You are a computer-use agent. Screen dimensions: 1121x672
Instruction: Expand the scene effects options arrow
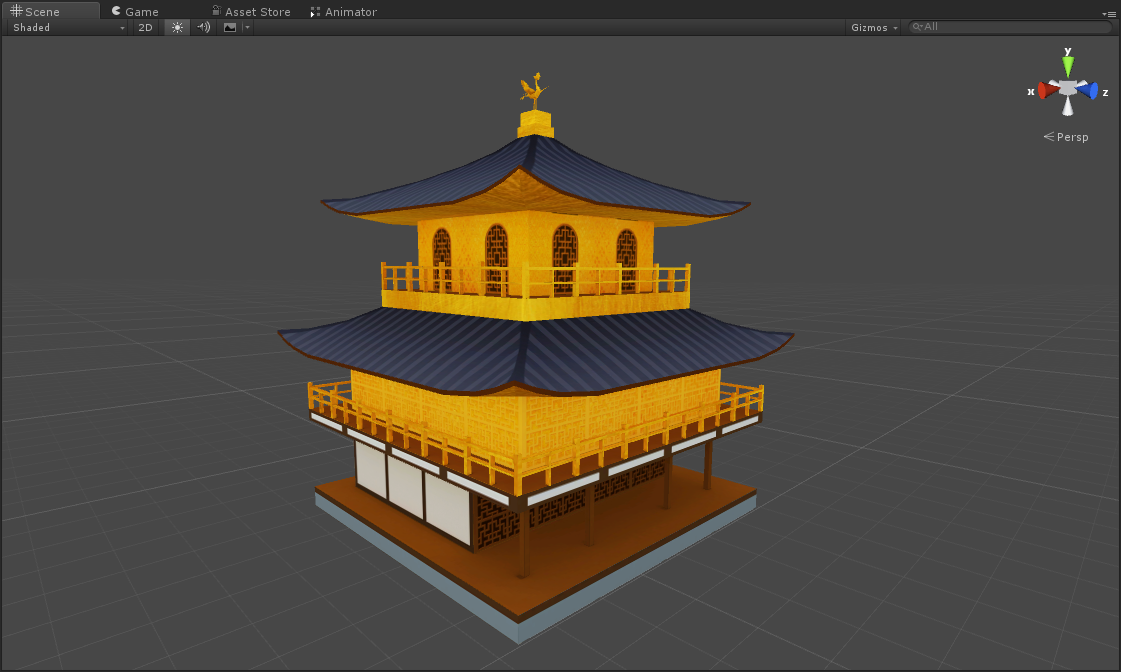[x=247, y=27]
